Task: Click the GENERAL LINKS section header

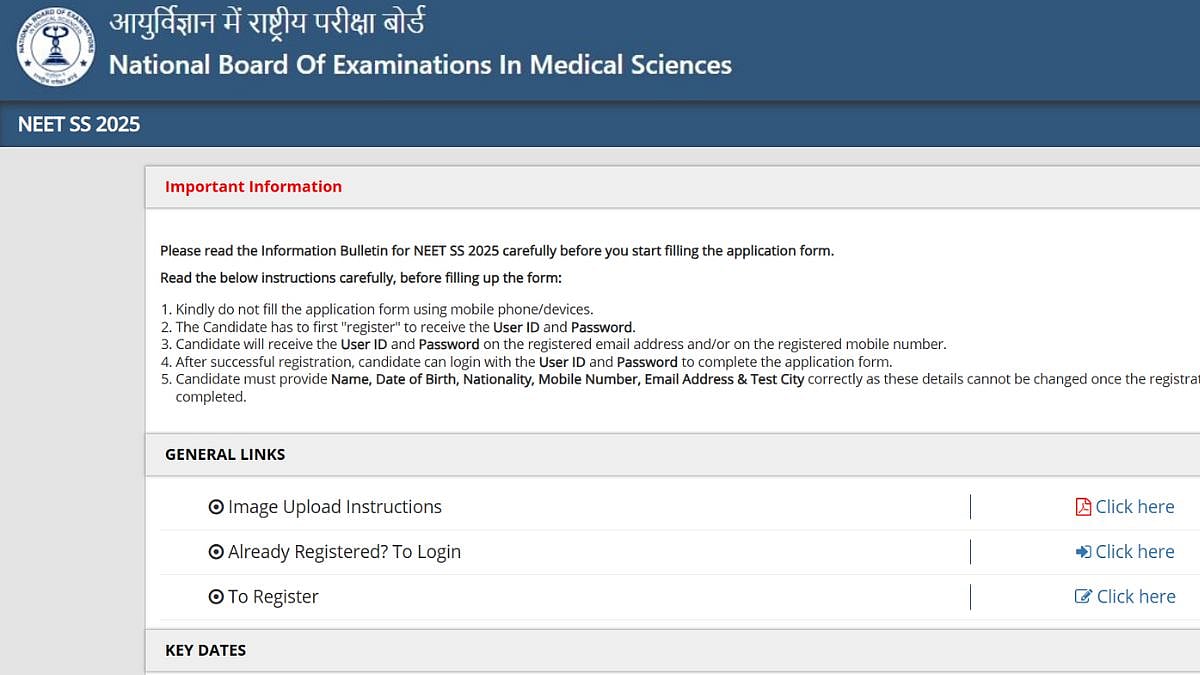Action: pyautogui.click(x=225, y=454)
